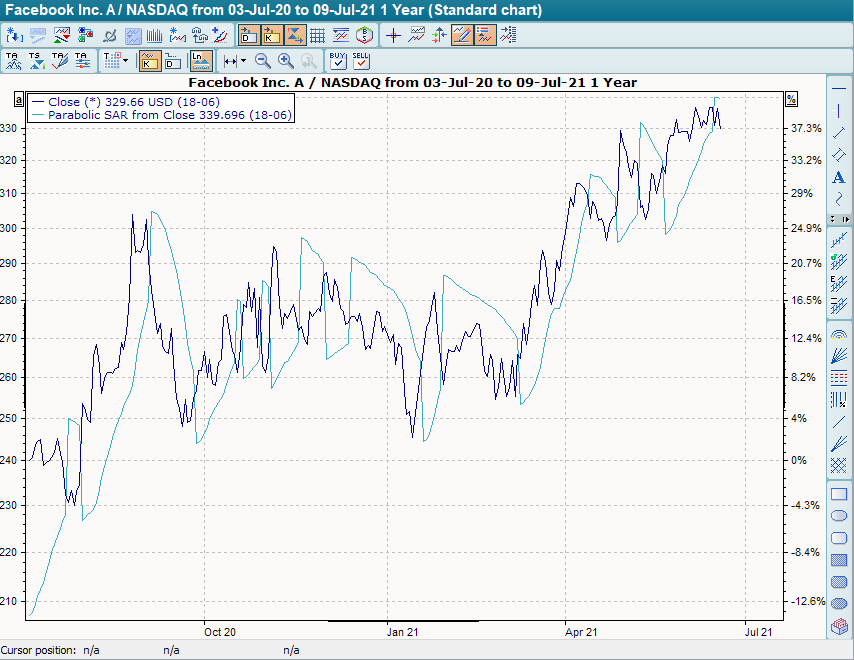Click the small 'a' axis button

17,98
